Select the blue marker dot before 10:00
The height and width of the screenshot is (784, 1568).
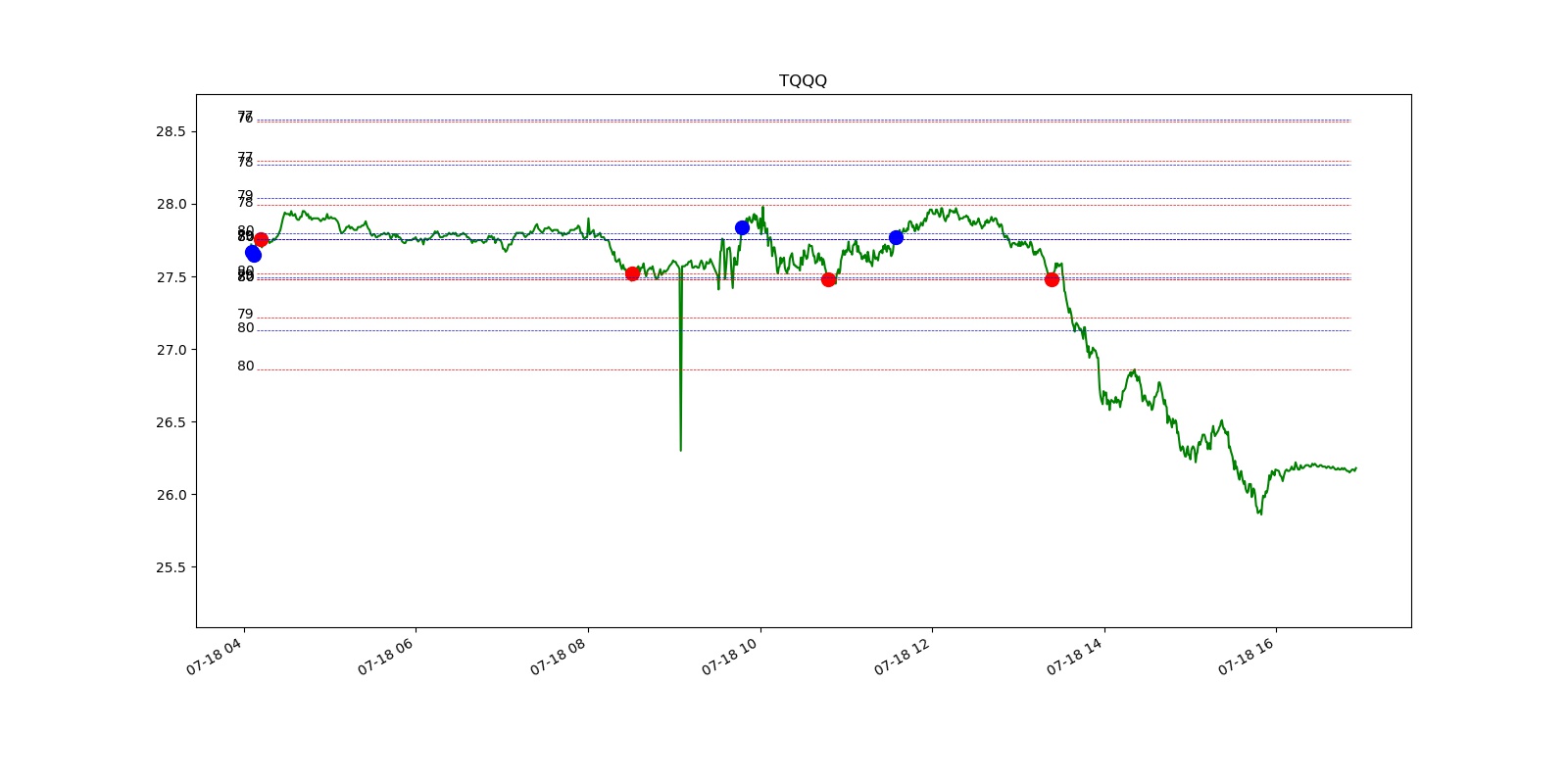point(742,227)
